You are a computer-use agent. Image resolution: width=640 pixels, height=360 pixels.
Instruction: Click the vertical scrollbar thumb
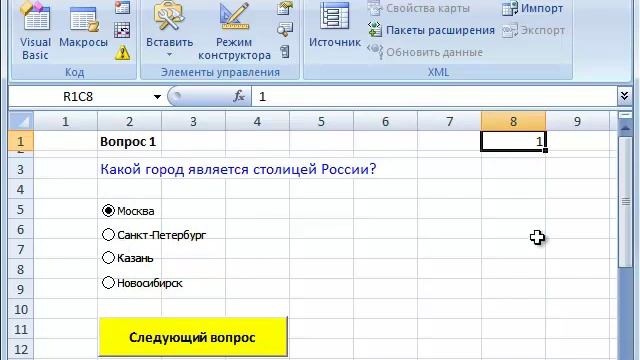[625, 202]
